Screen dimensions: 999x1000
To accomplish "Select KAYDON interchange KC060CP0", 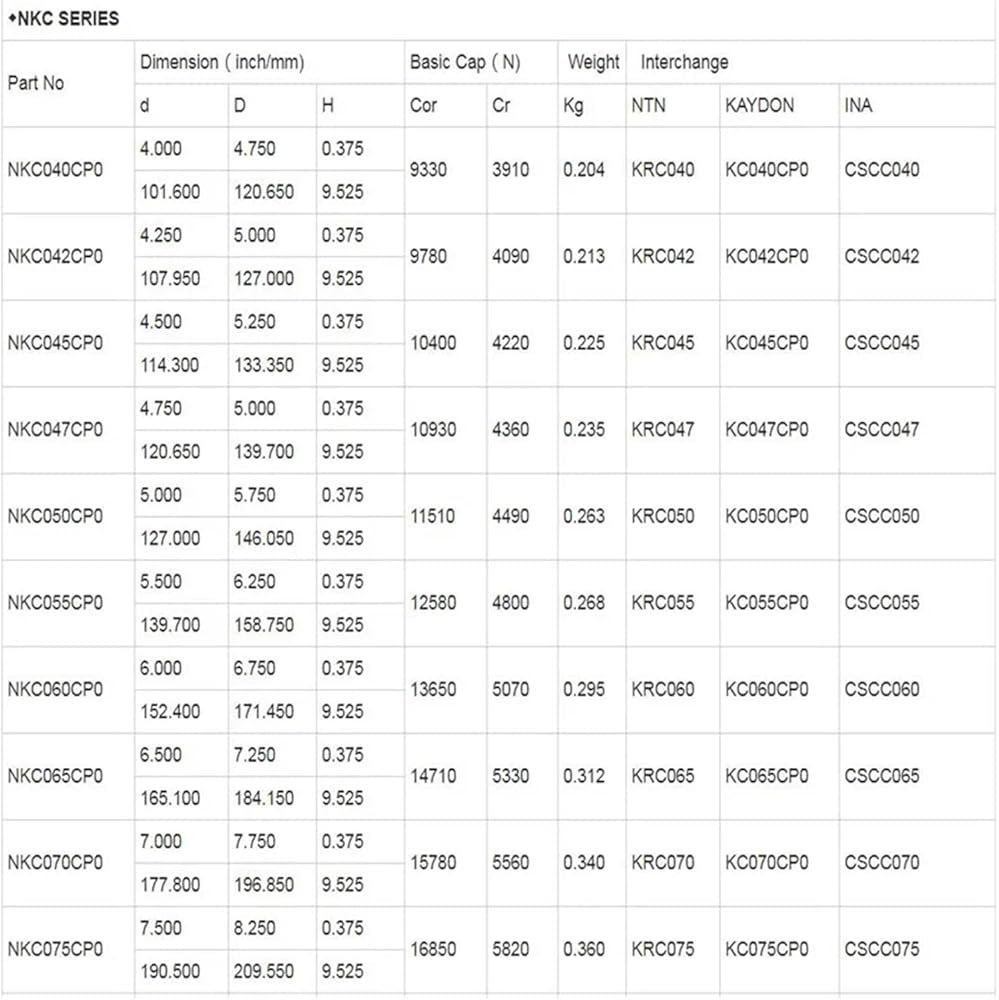I will pyautogui.click(x=767, y=689).
